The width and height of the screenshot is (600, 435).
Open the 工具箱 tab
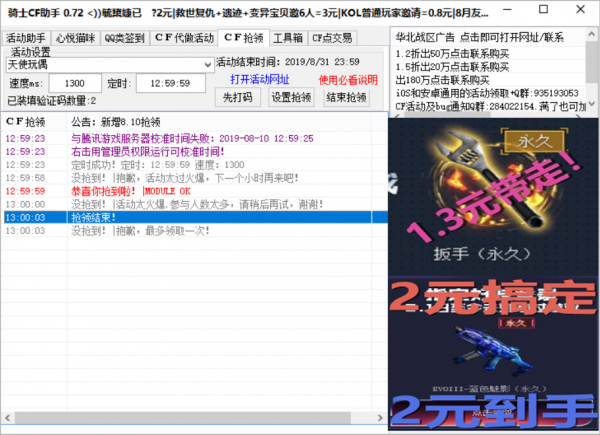pos(288,38)
